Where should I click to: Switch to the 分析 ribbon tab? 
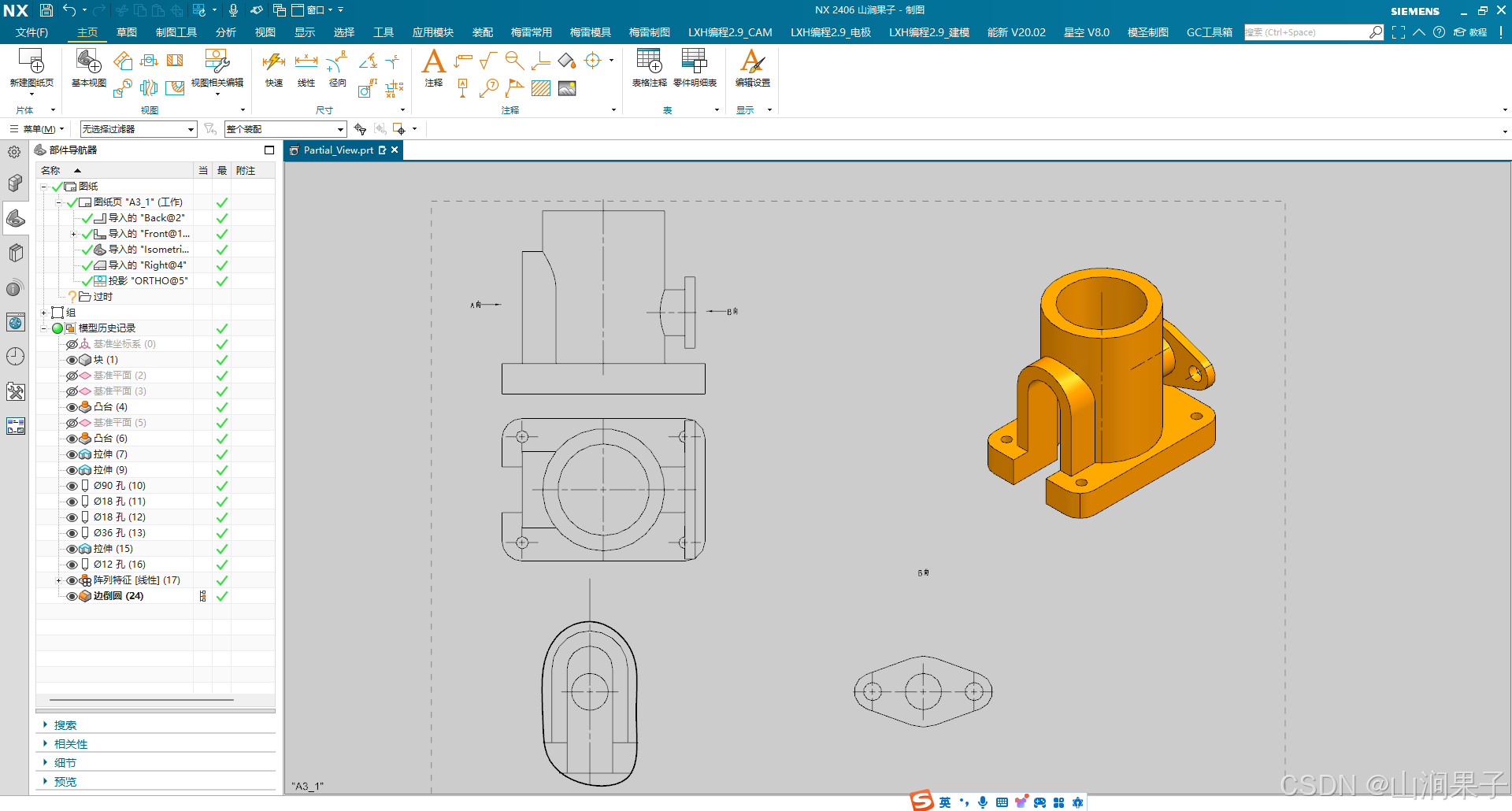[226, 32]
